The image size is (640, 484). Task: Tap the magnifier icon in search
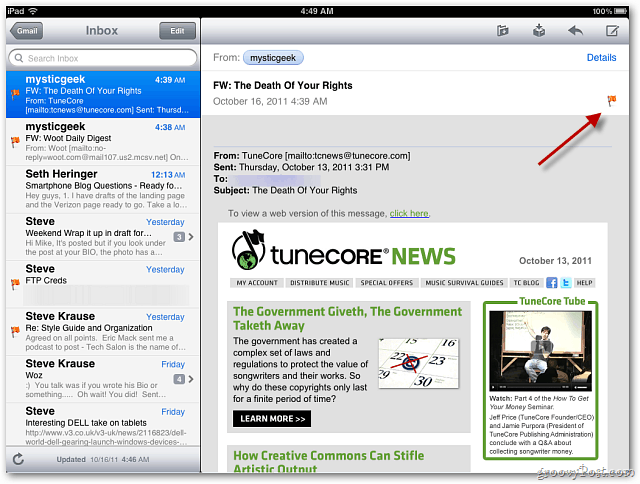19,58
